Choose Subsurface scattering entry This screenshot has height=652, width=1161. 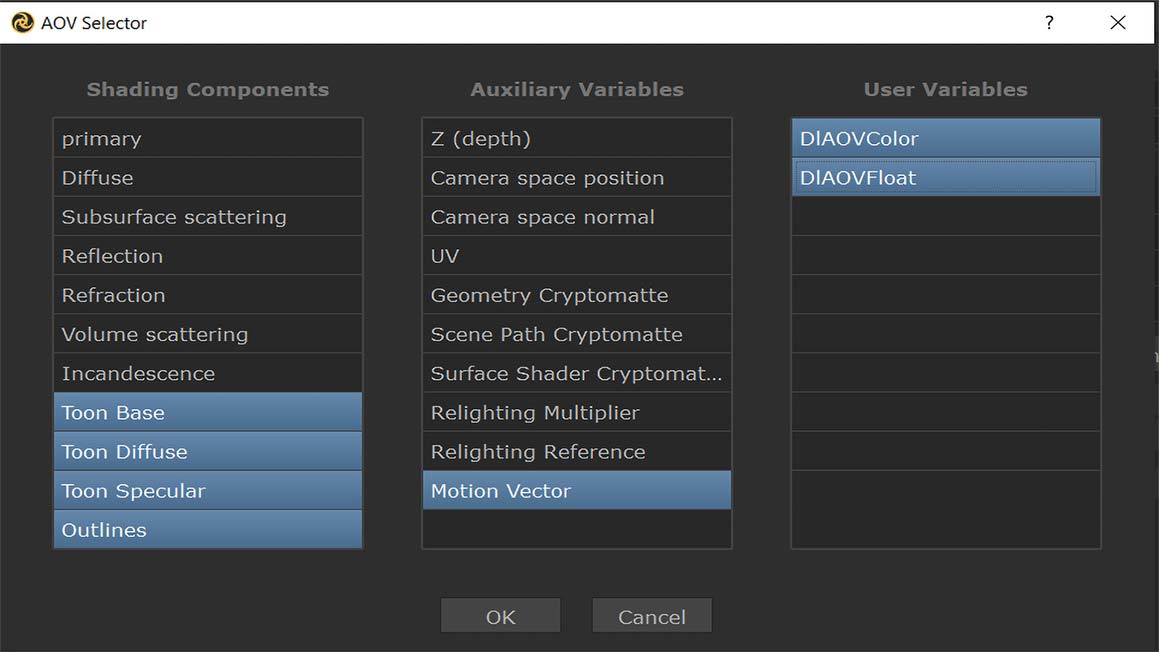coord(207,217)
